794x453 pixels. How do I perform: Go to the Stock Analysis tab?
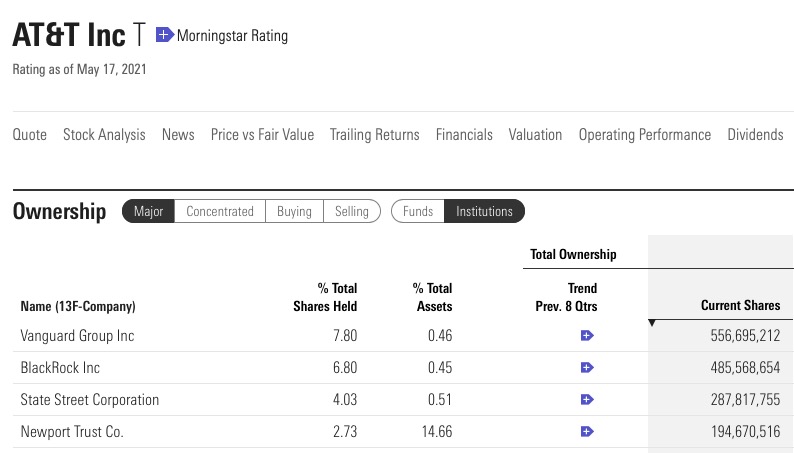coord(104,134)
